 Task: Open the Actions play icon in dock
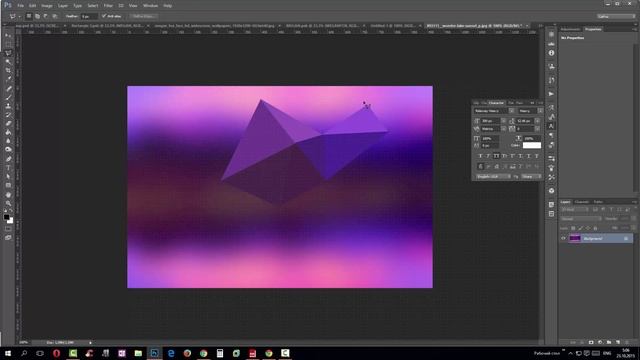(x=551, y=94)
